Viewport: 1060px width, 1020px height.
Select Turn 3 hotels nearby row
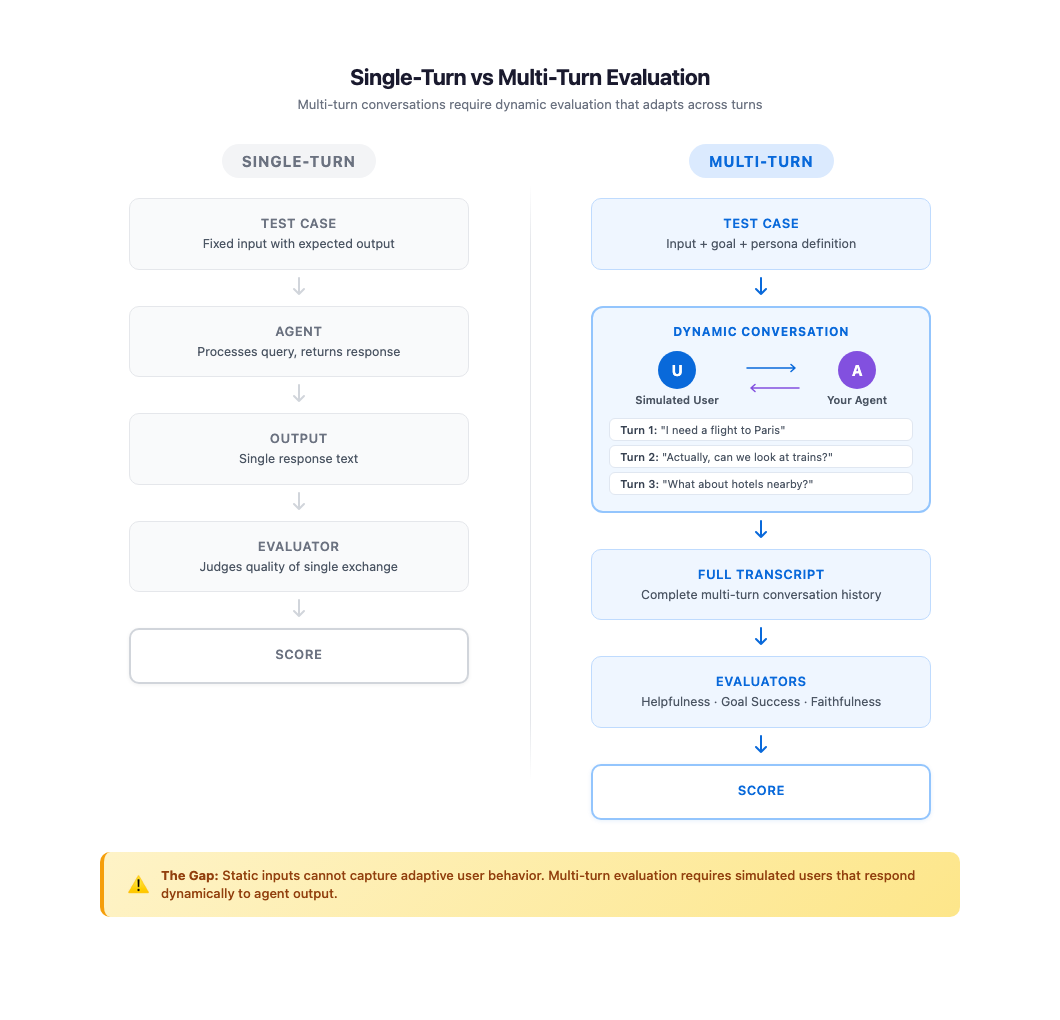[x=761, y=484]
